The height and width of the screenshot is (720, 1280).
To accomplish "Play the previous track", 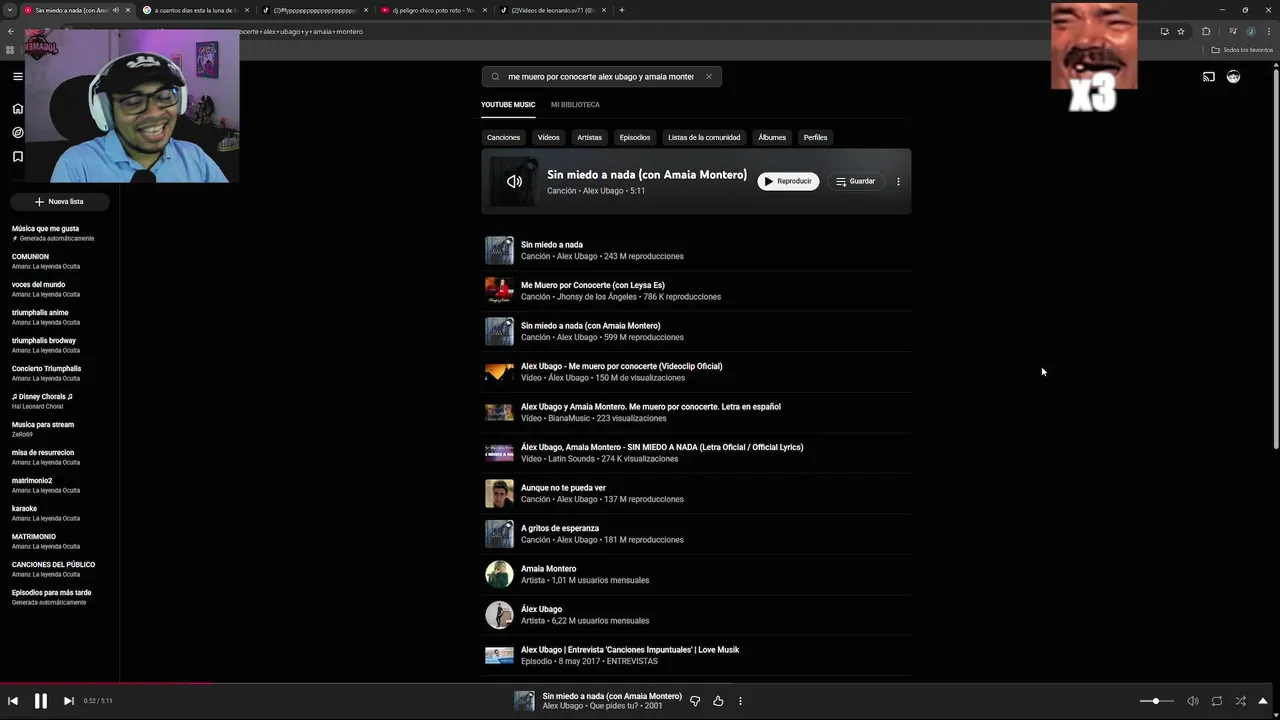I will tap(13, 701).
